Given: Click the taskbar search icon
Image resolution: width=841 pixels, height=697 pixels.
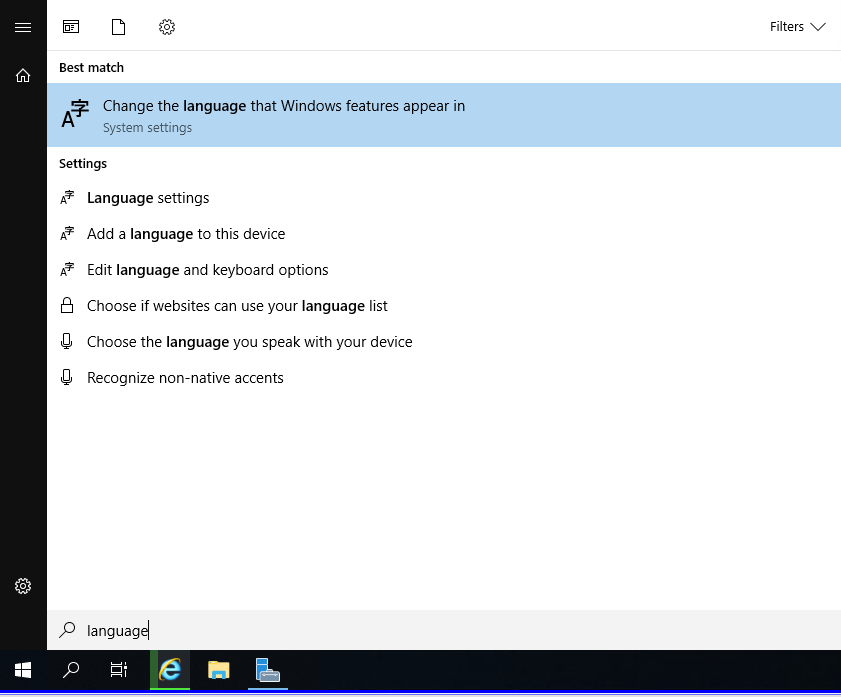Looking at the screenshot, I should 70,670.
